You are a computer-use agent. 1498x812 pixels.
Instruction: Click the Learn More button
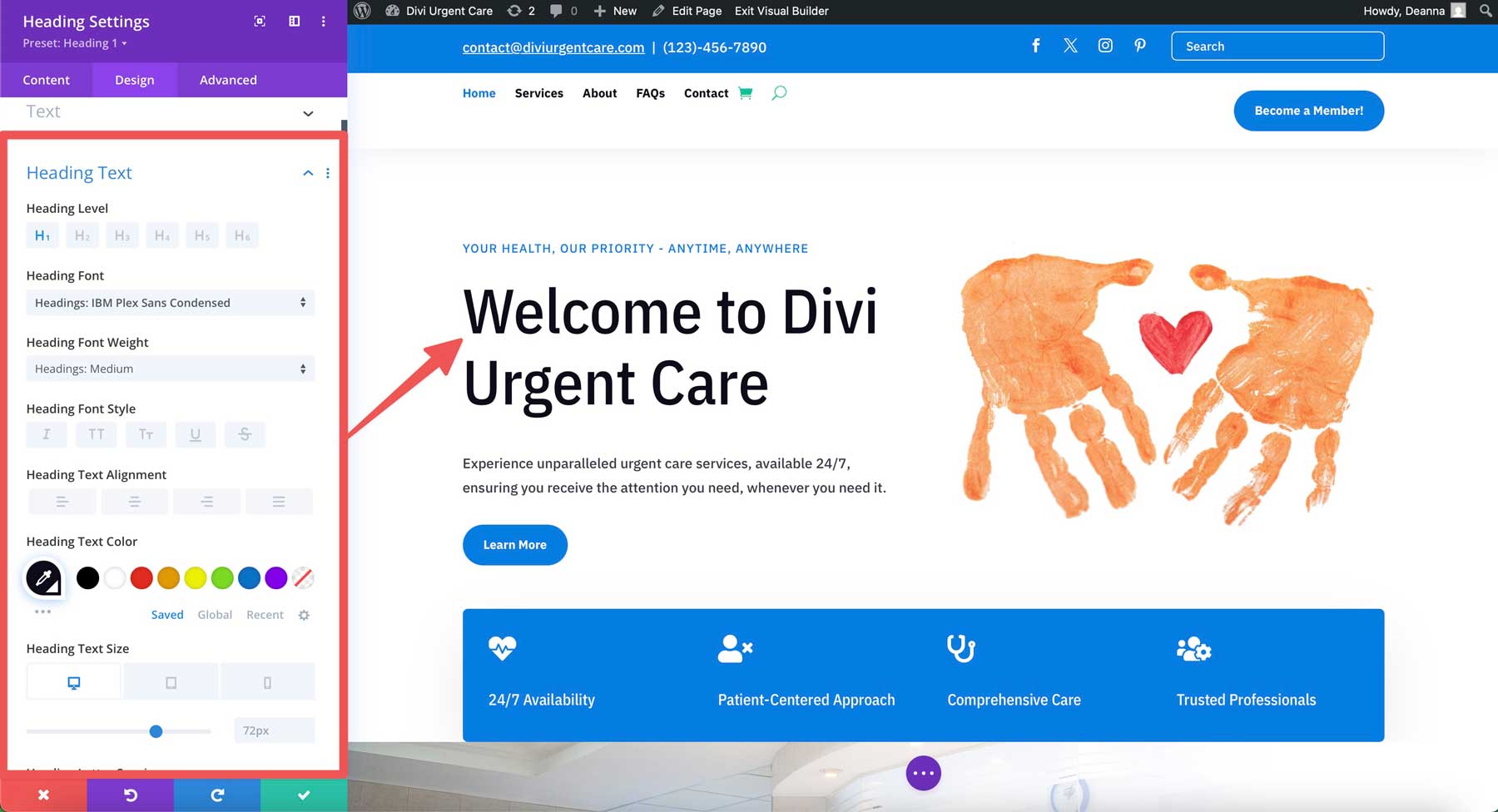514,545
